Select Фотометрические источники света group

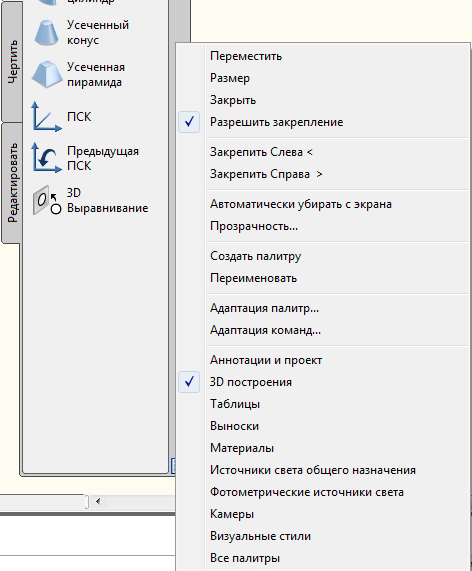(322, 492)
